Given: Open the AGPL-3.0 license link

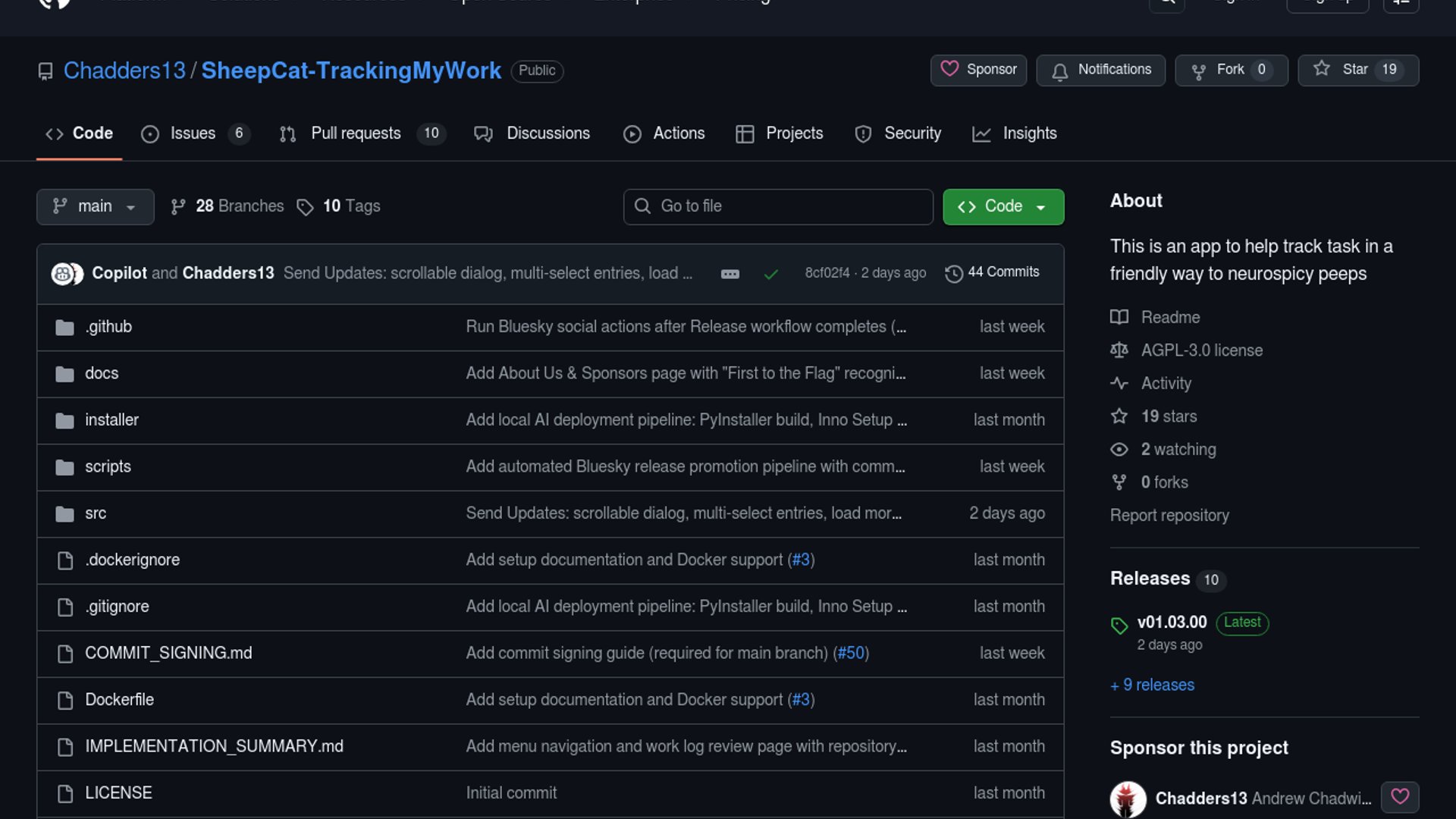Looking at the screenshot, I should [1201, 350].
